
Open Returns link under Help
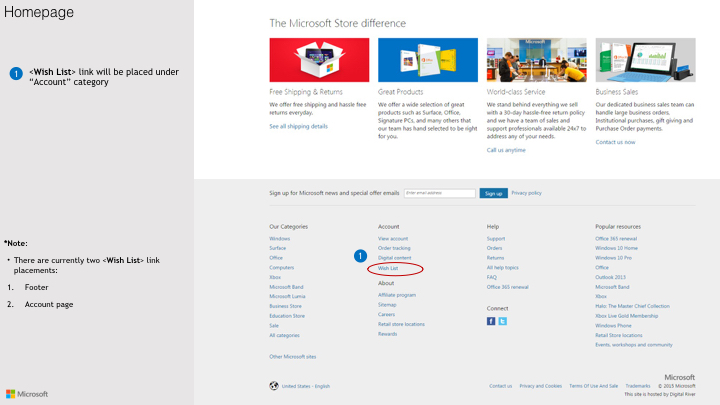(x=495, y=258)
